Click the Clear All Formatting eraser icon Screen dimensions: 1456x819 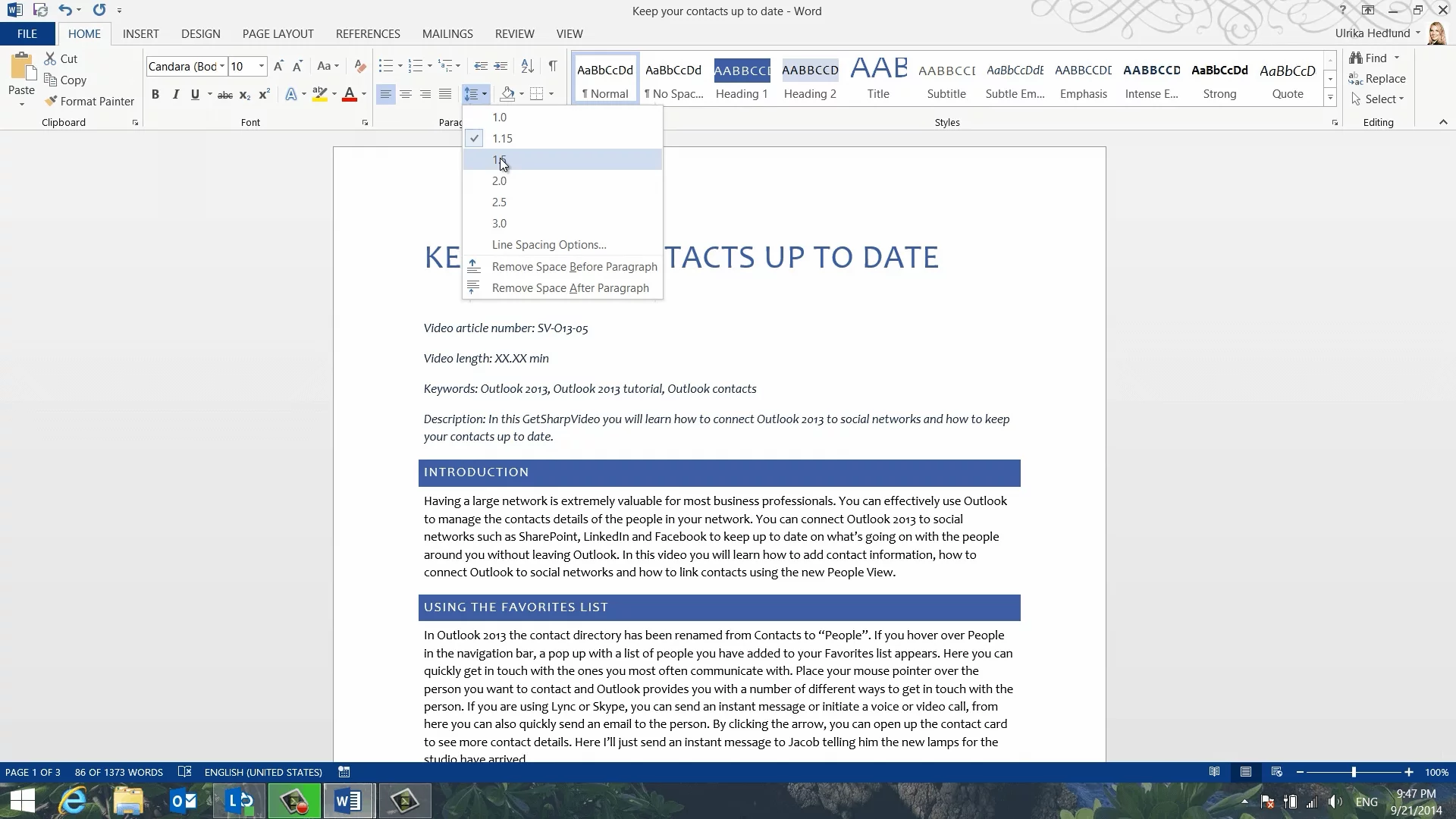tap(360, 66)
